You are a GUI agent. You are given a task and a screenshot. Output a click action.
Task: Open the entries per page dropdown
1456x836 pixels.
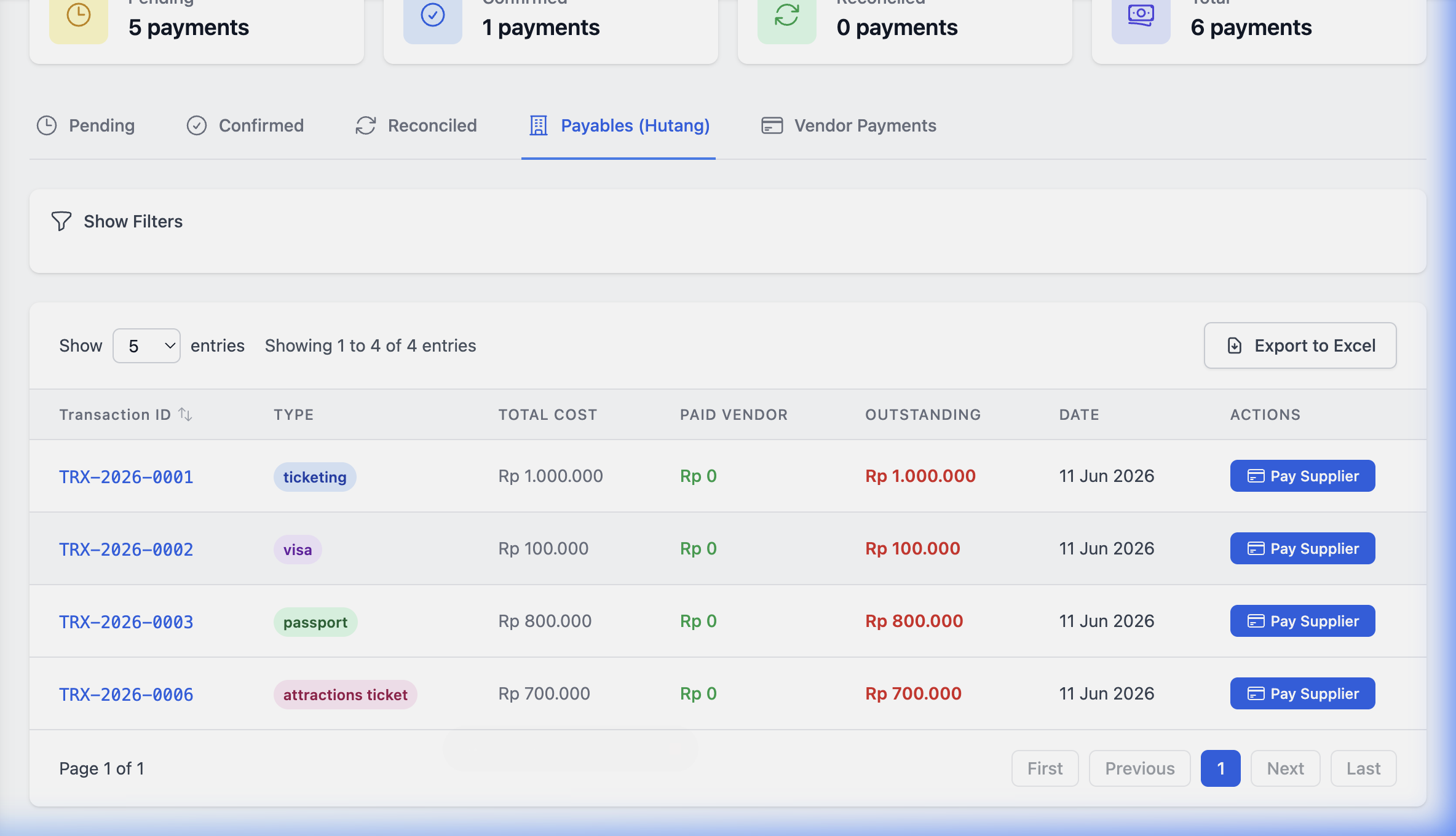(x=146, y=345)
